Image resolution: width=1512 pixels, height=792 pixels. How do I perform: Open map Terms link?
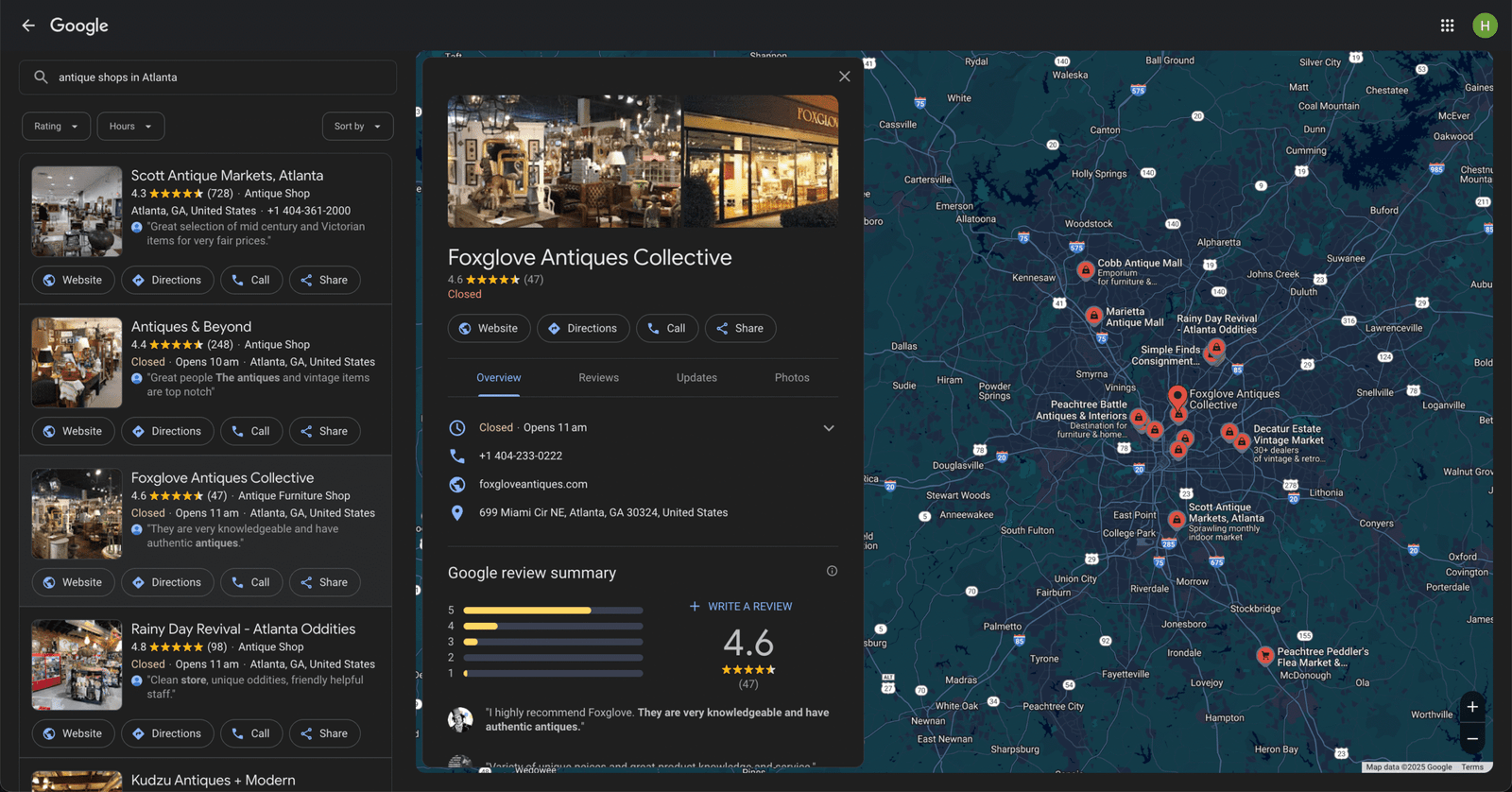tap(1472, 767)
